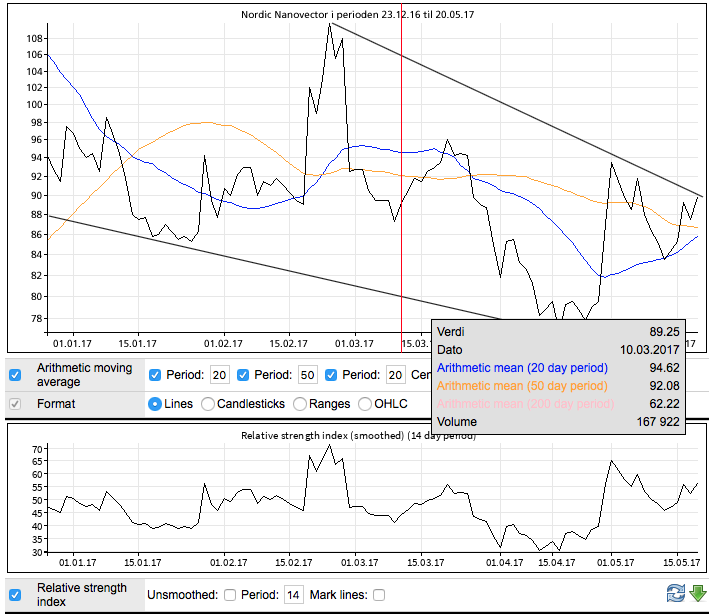The height and width of the screenshot is (614, 714).
Task: Toggle Arithmetic moving average checkbox
Action: (x=15, y=375)
